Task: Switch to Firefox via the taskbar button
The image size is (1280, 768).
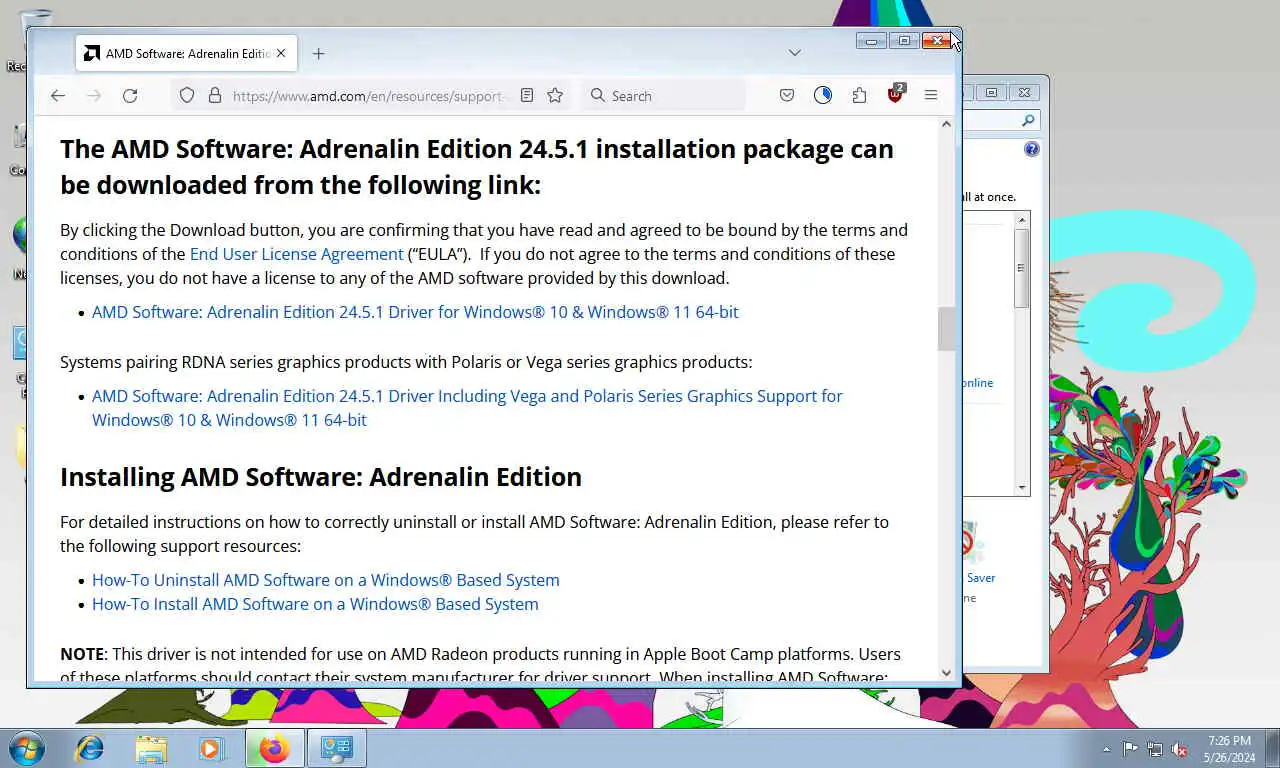Action: (275, 748)
